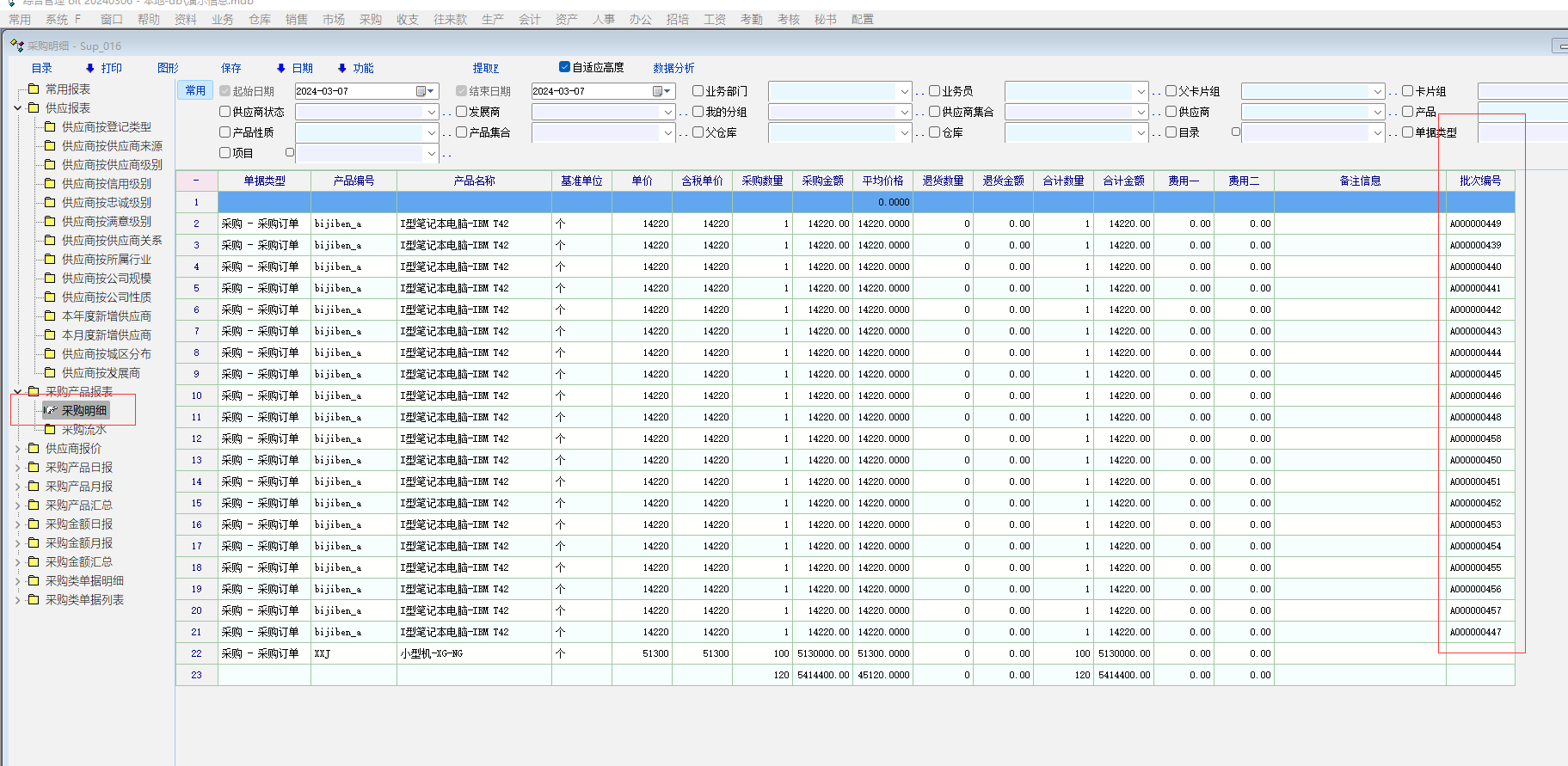Click the 打印 print arrow icon
1568x766 pixels.
click(90, 68)
